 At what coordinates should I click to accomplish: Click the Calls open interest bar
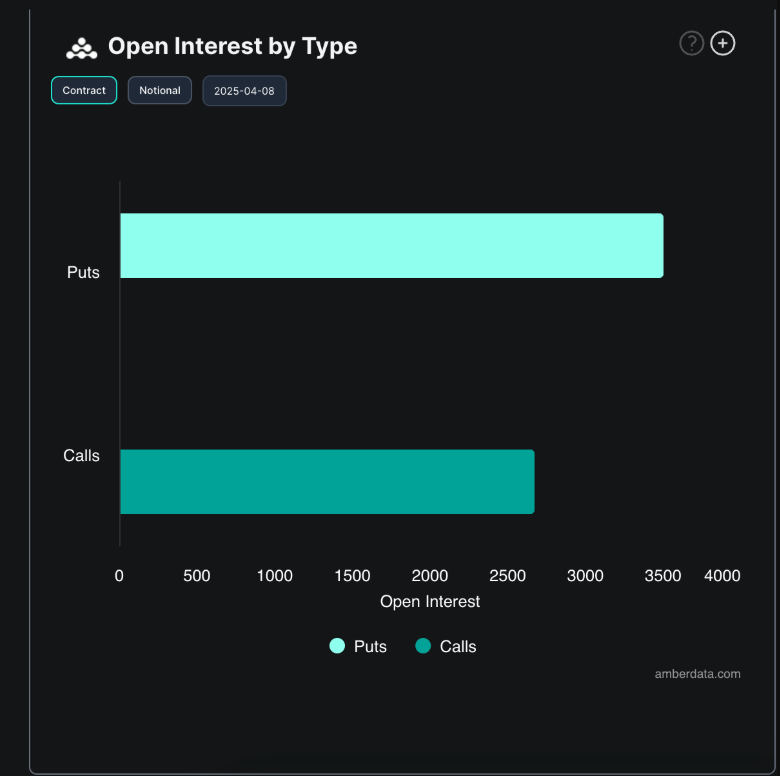click(327, 481)
